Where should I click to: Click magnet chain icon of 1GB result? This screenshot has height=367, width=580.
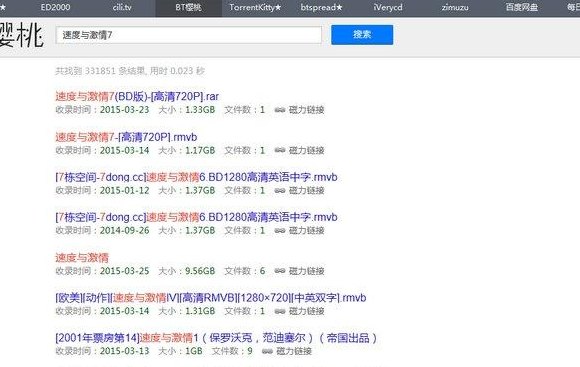point(267,351)
